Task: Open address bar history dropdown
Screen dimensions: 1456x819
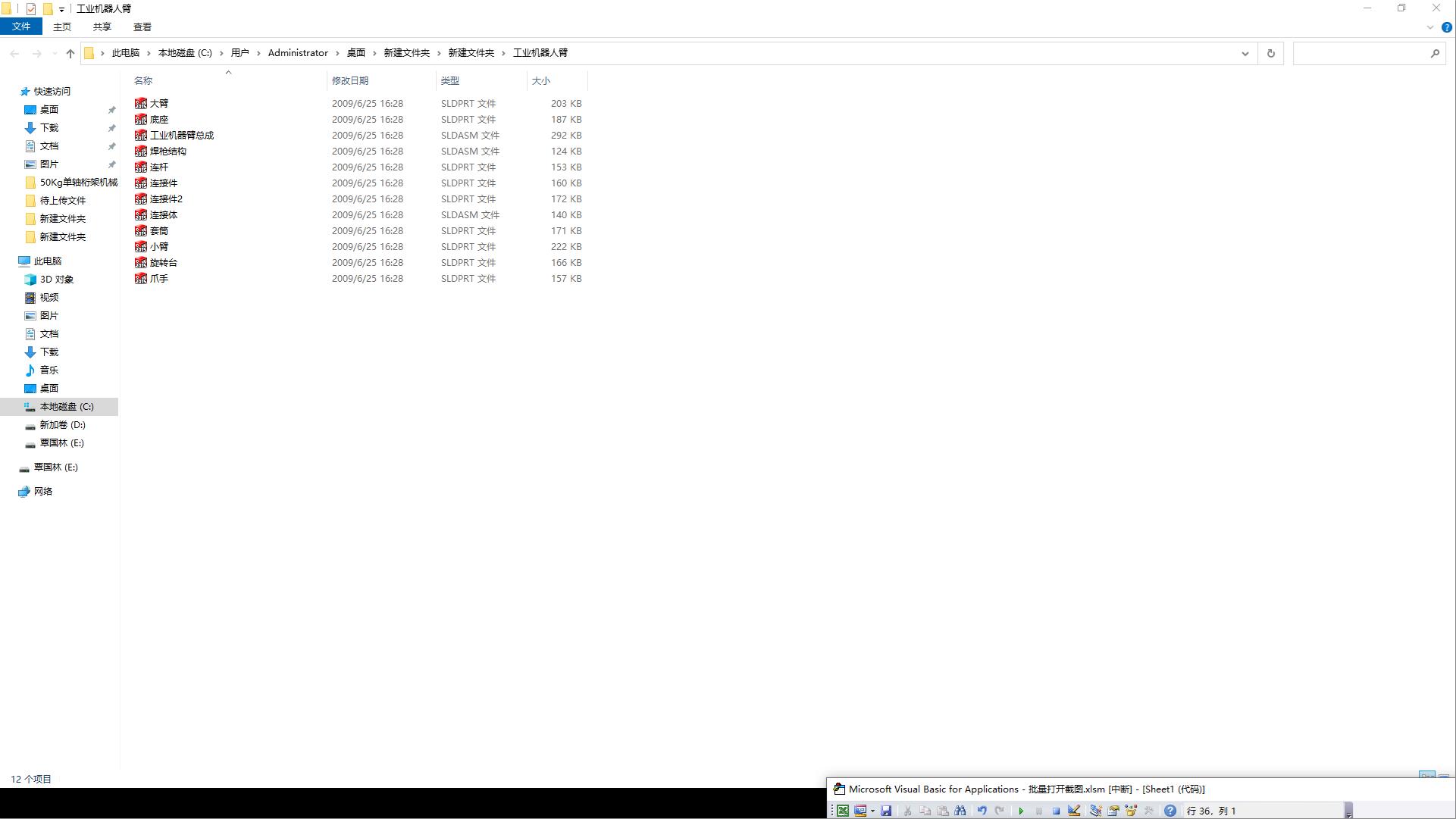Action: 1245,53
